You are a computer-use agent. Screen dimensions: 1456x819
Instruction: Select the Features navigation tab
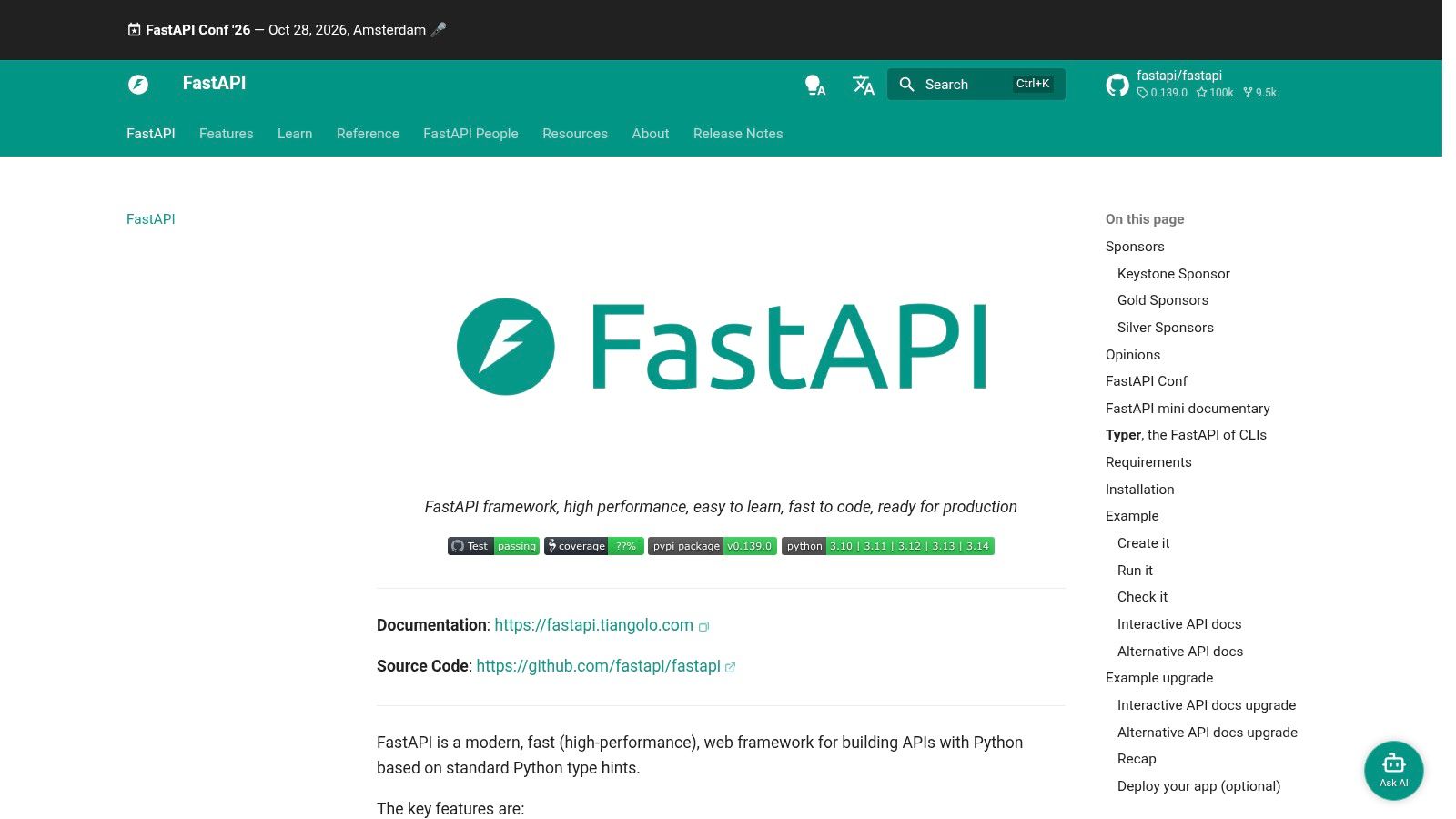pos(227,134)
